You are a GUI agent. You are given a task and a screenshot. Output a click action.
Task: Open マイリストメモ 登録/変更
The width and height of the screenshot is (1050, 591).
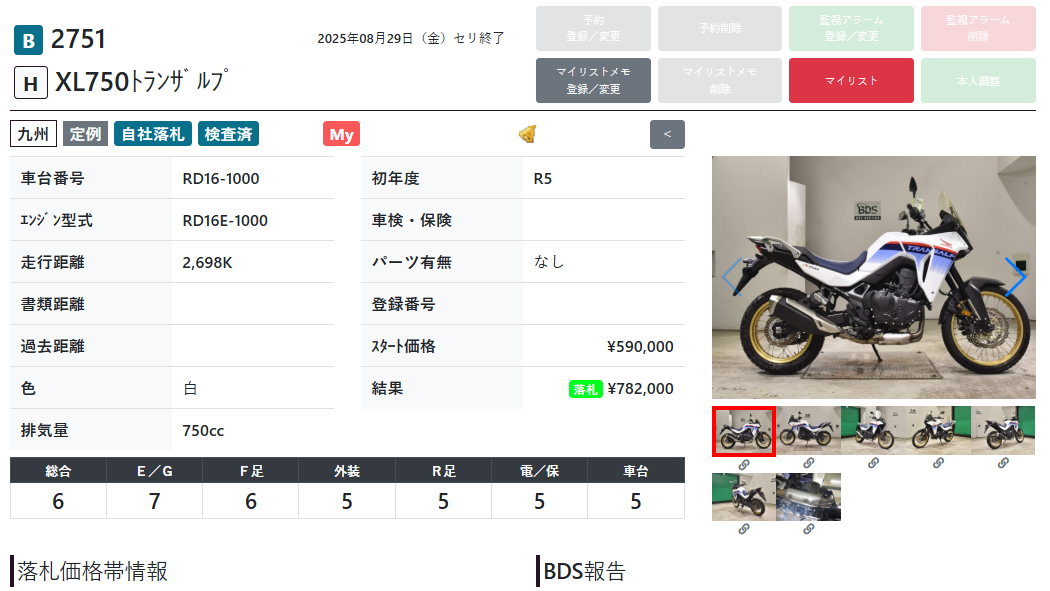pos(593,80)
